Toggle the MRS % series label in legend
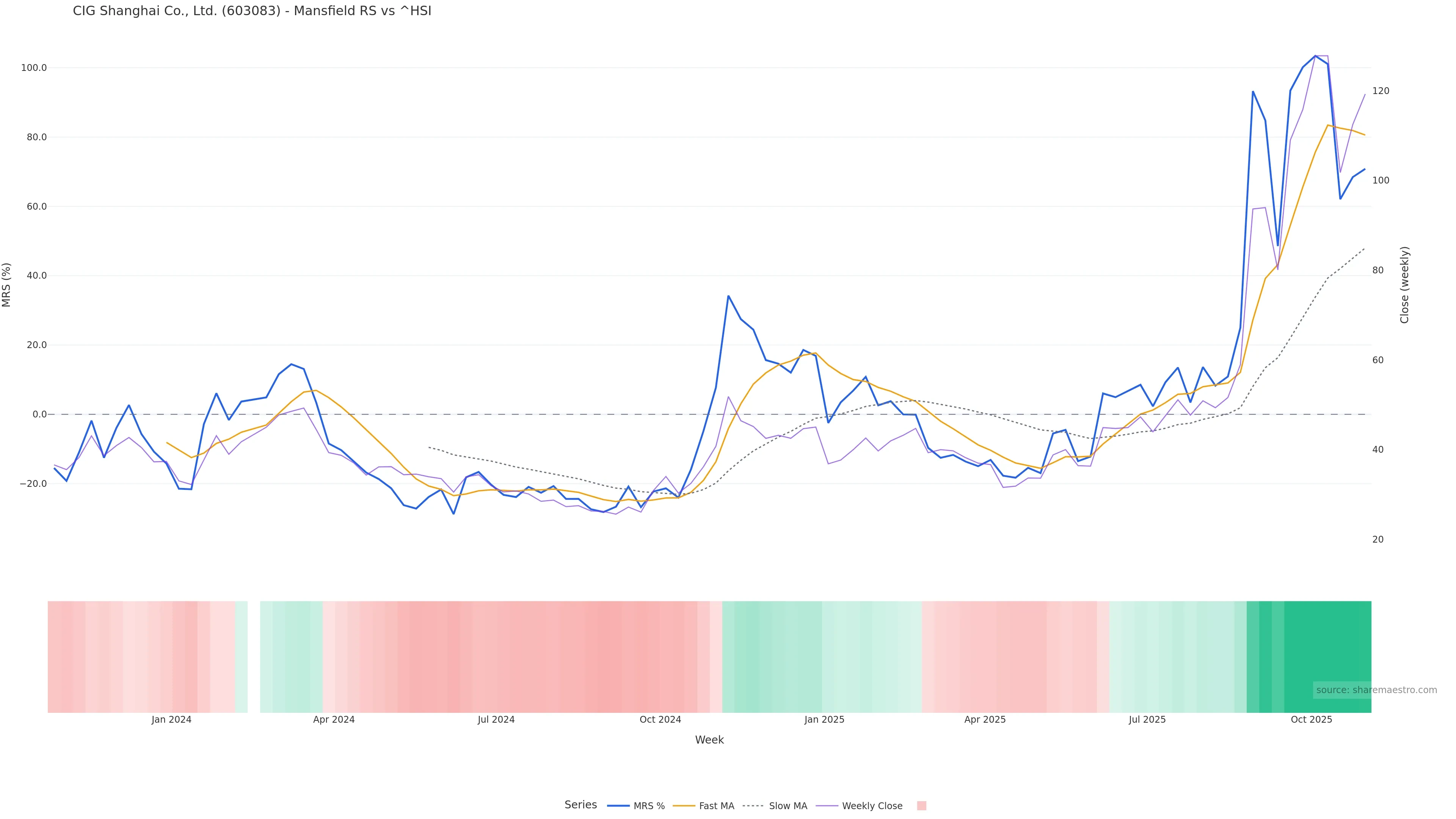This screenshot has height=819, width=1456. click(x=649, y=806)
